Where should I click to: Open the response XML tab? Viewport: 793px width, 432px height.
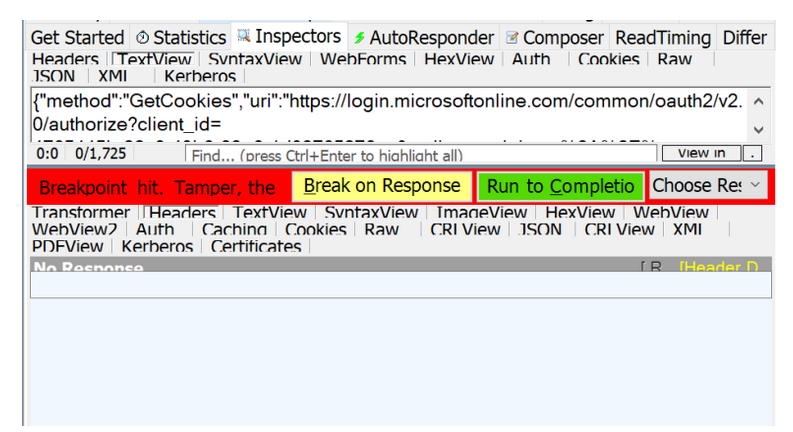(x=687, y=229)
